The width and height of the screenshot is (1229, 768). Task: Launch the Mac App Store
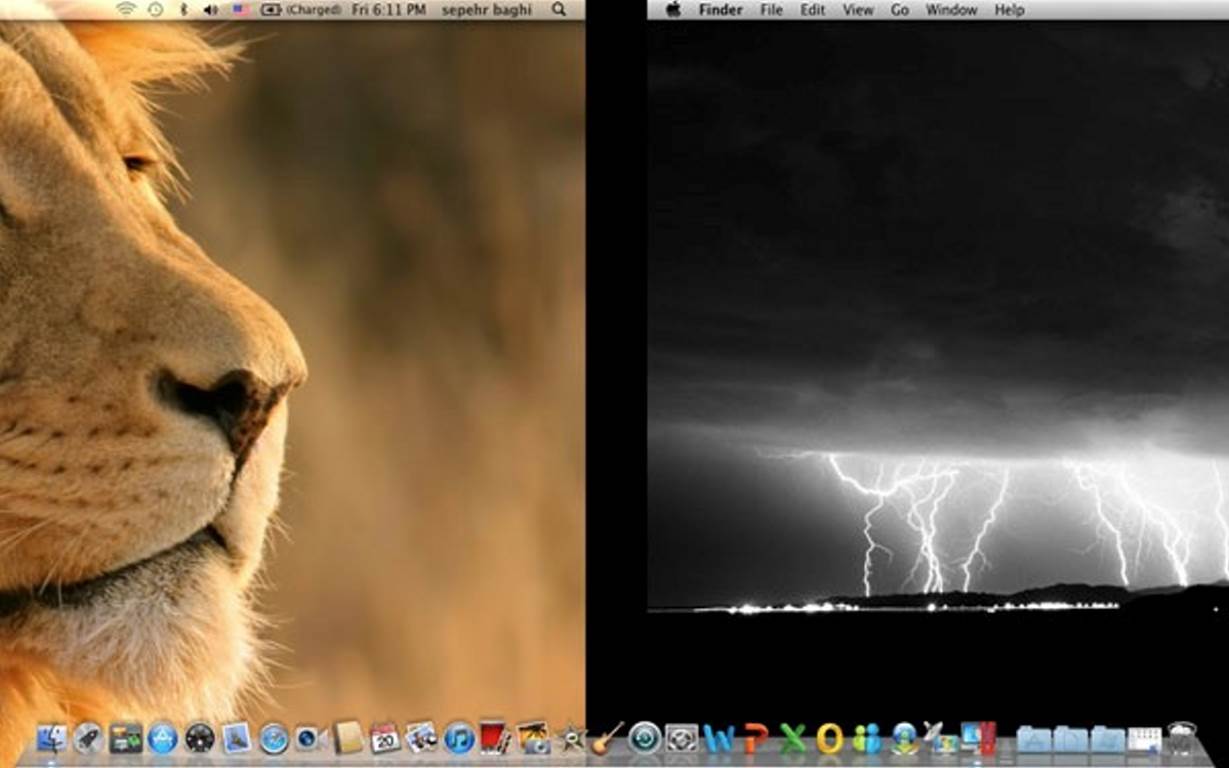[x=162, y=739]
